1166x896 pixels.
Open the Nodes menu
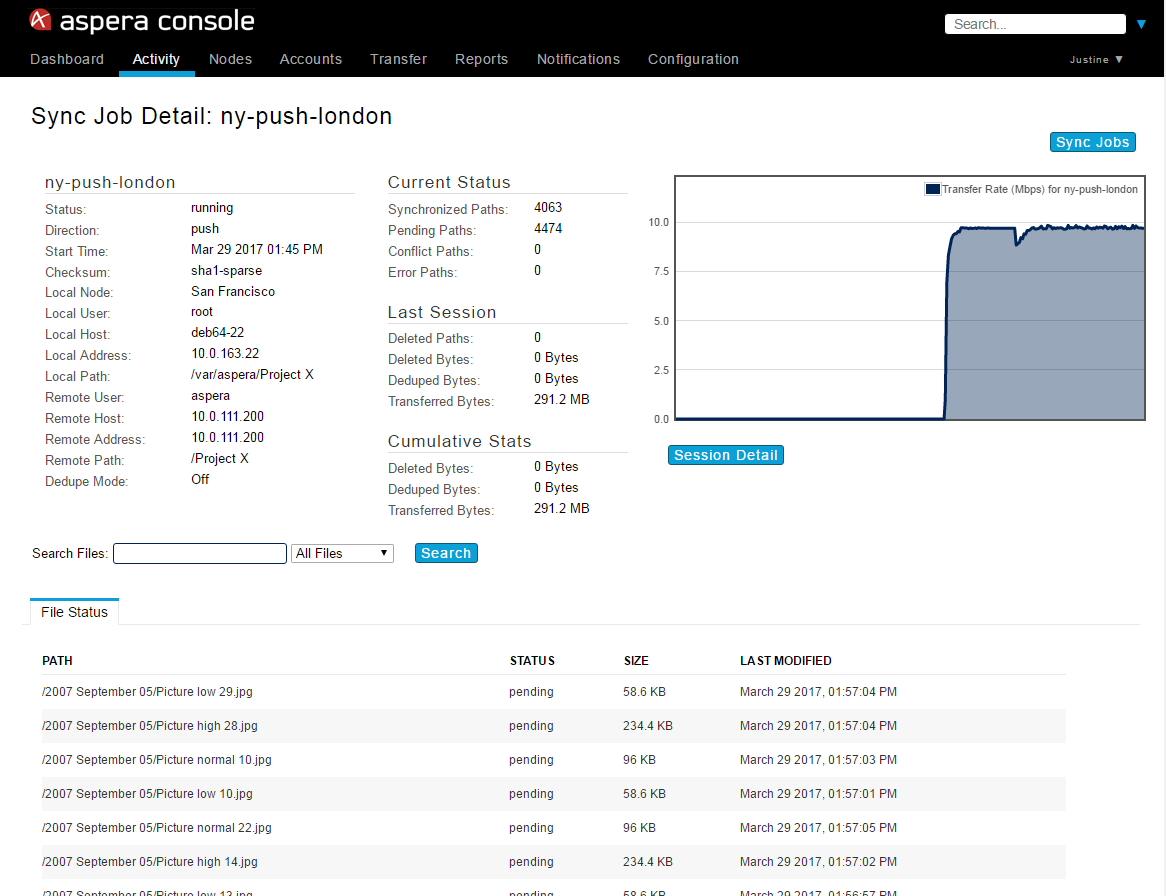pyautogui.click(x=230, y=59)
